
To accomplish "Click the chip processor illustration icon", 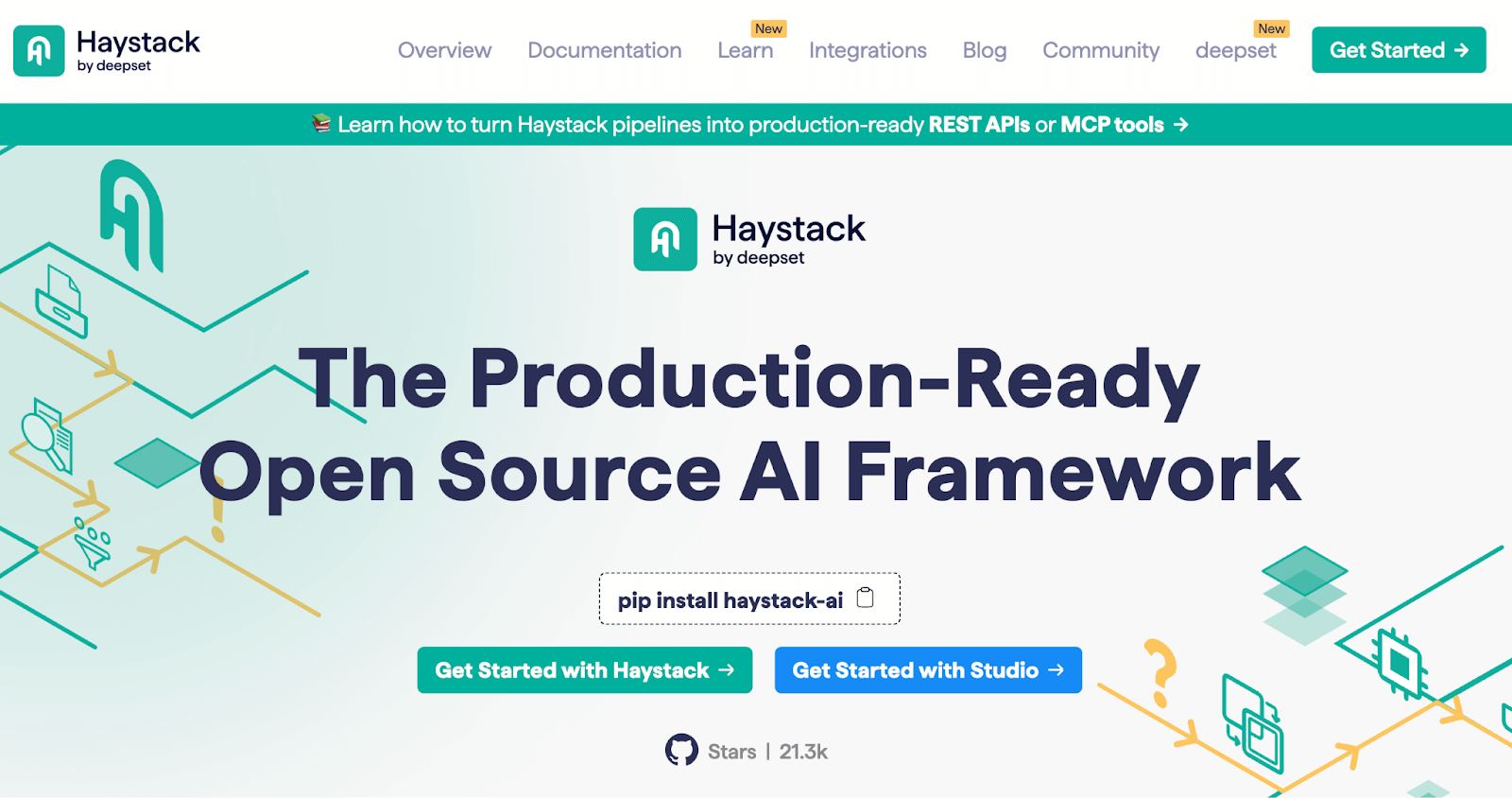I will [x=1399, y=664].
